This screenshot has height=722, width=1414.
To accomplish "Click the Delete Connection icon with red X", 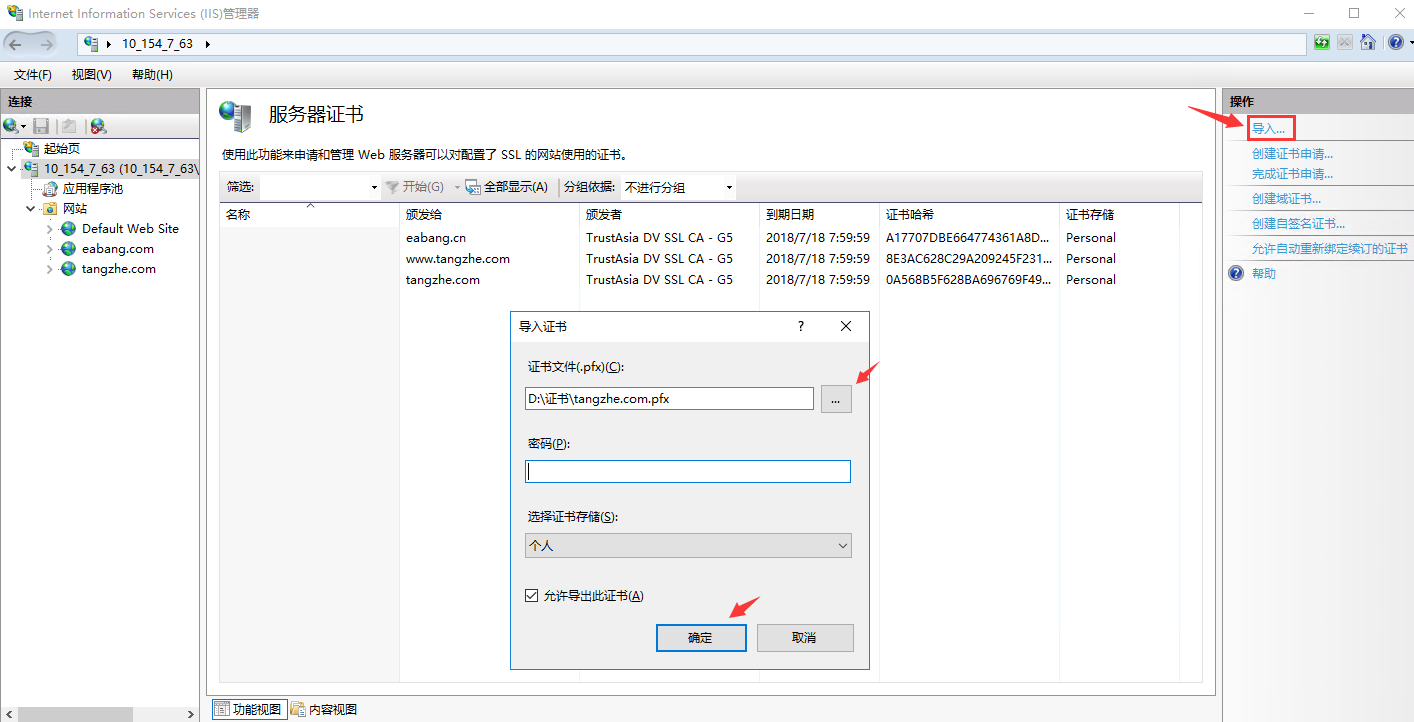I will point(97,126).
